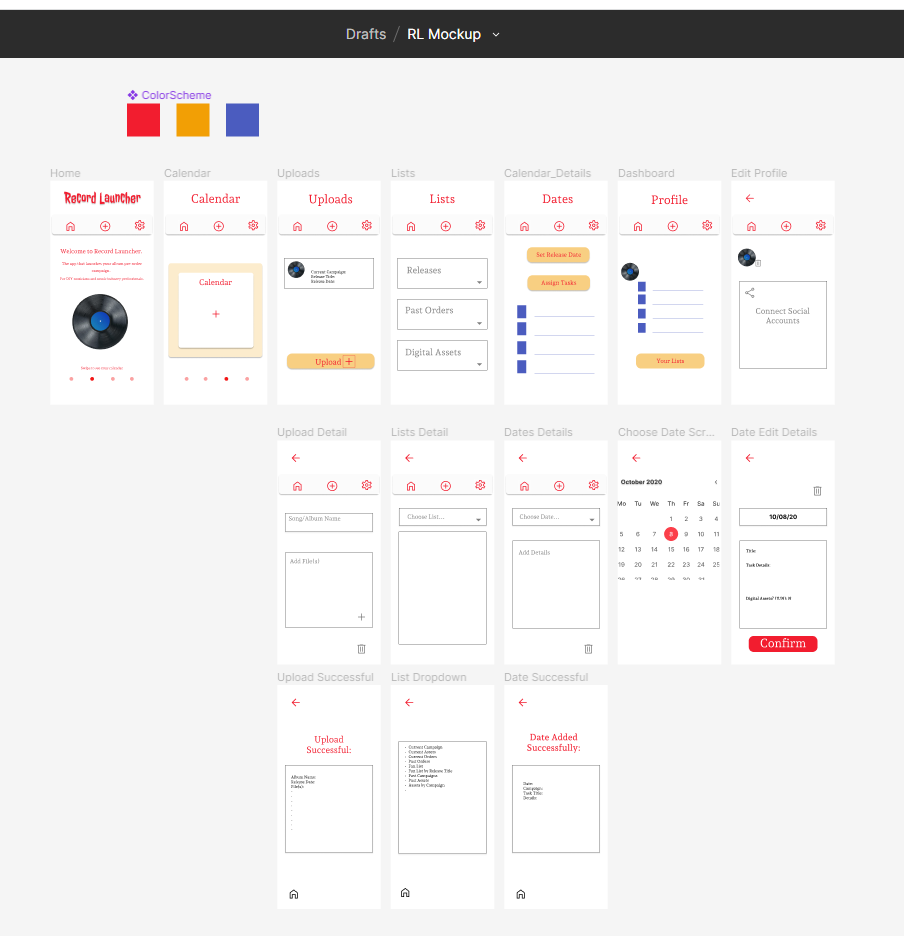Click the settings gear icon in the Uploads frame

pos(367,226)
